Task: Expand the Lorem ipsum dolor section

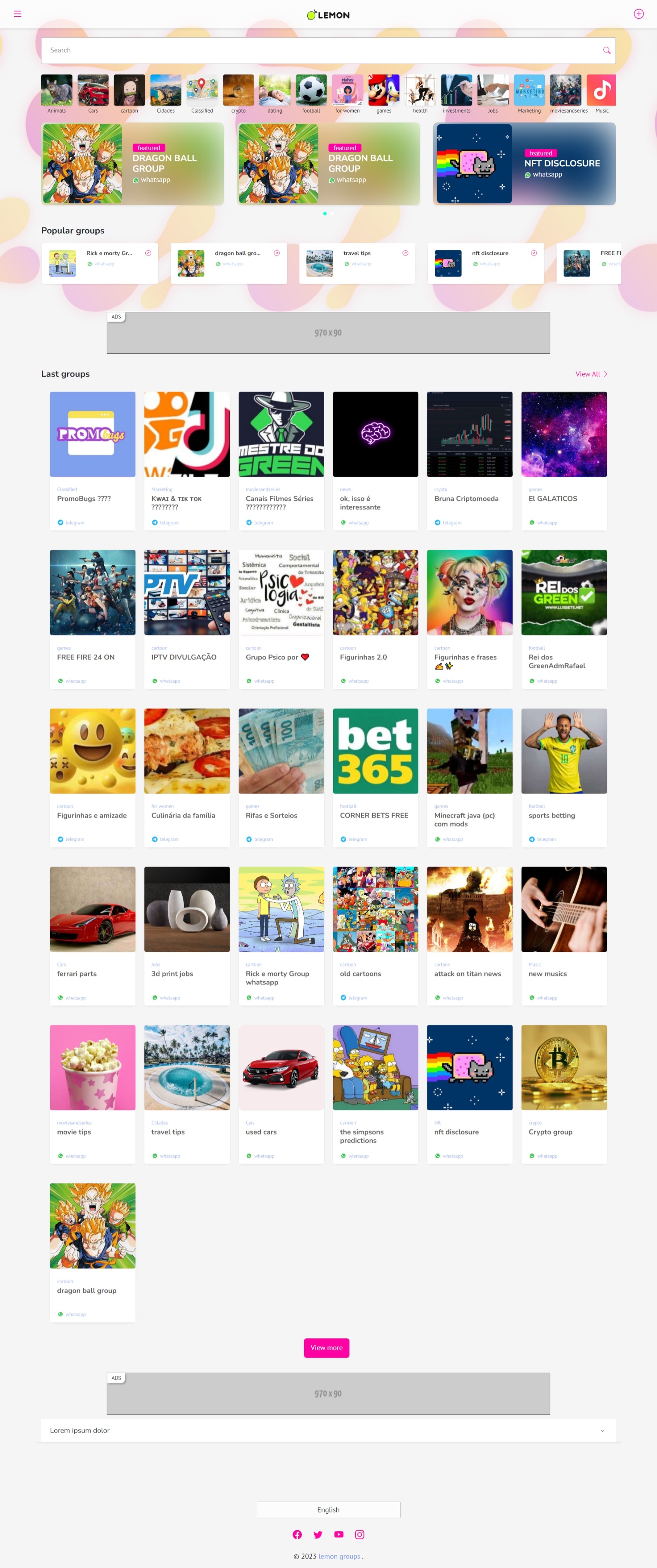Action: pyautogui.click(x=328, y=1430)
